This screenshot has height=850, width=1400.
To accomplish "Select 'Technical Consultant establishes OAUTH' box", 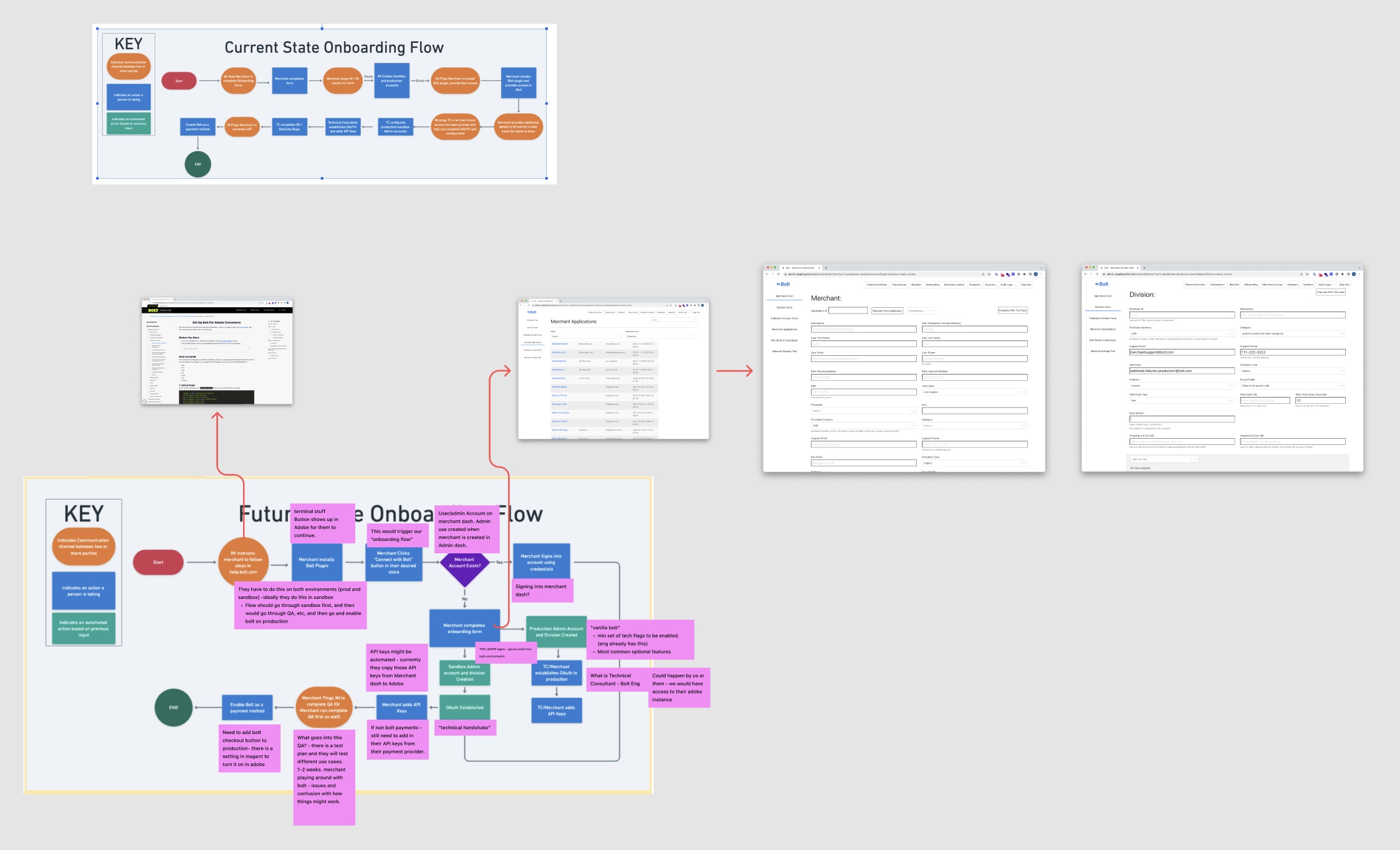I will (x=343, y=127).
